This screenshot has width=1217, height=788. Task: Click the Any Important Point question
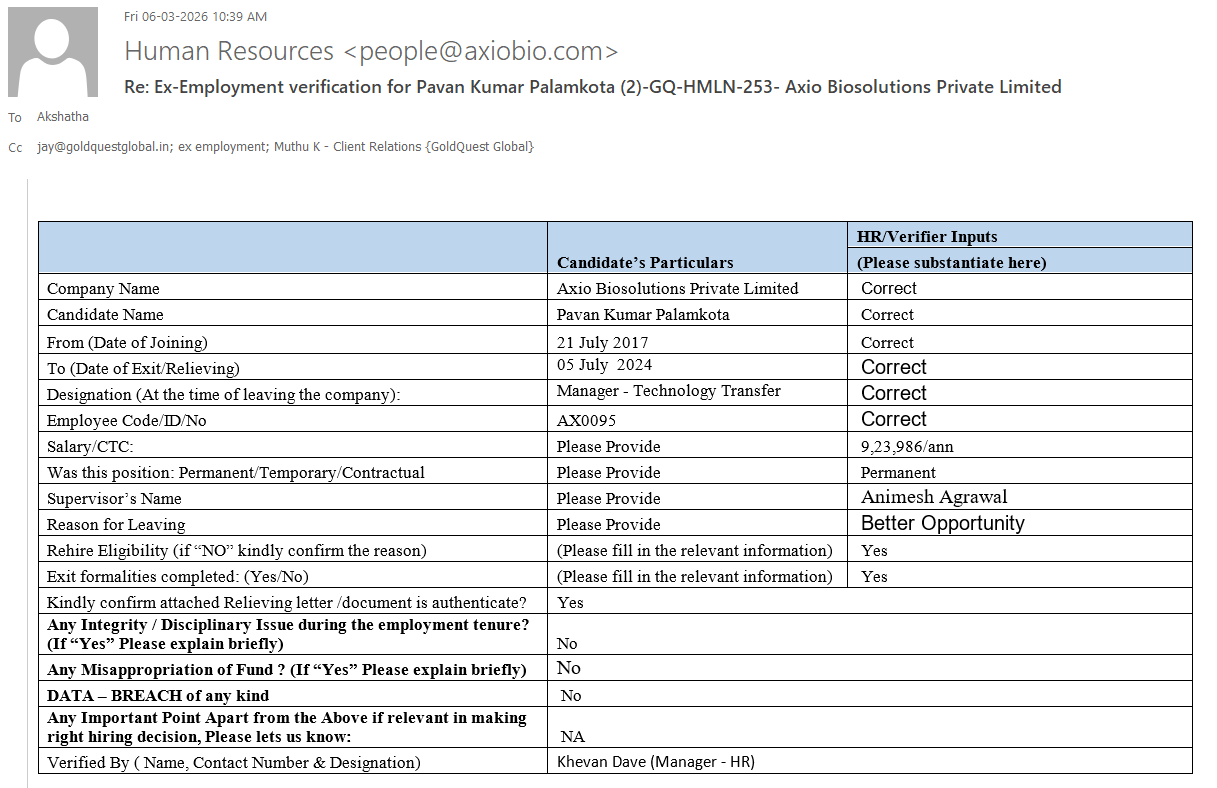pos(287,727)
